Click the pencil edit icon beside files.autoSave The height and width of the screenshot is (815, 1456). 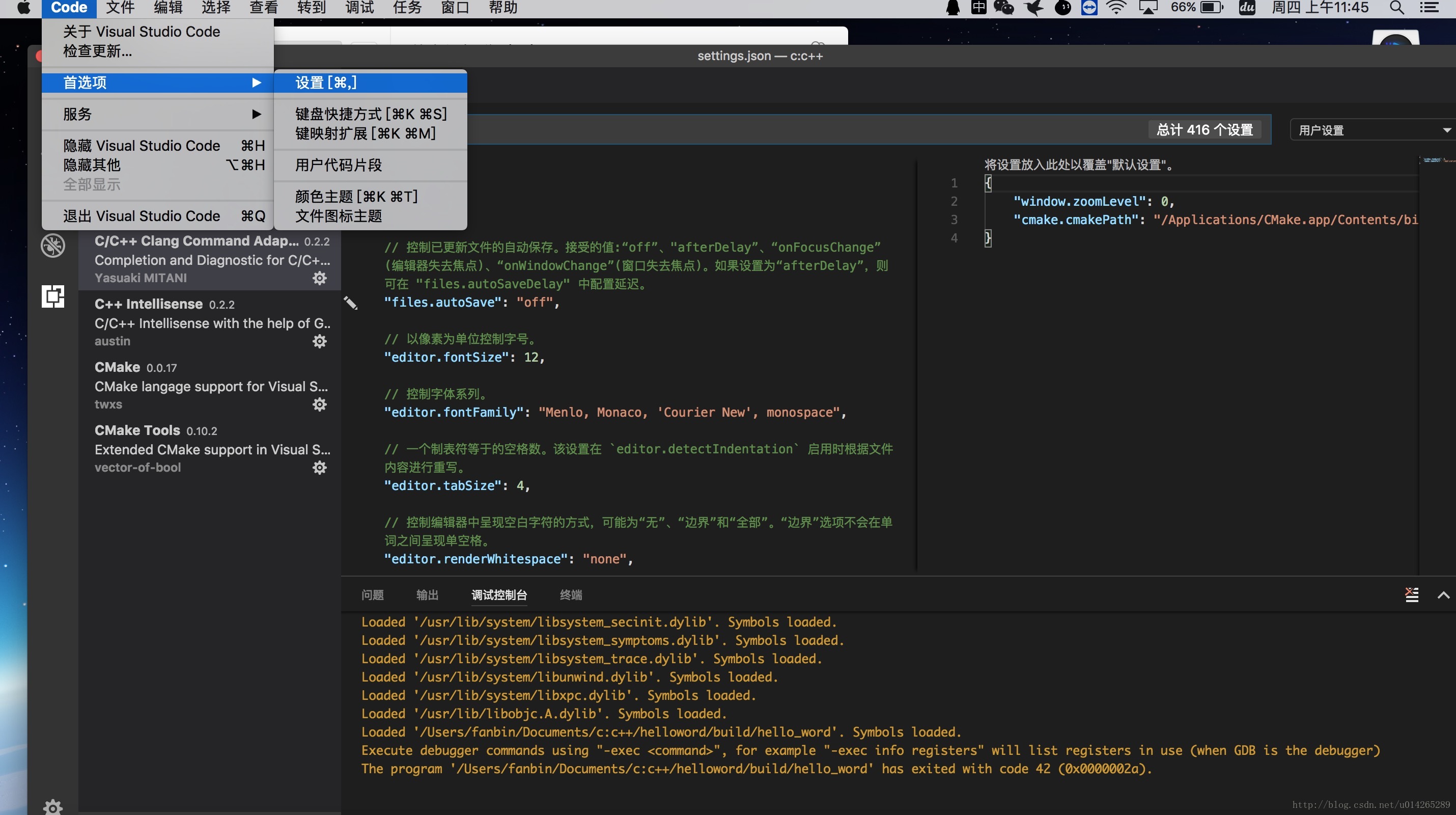pyautogui.click(x=351, y=303)
